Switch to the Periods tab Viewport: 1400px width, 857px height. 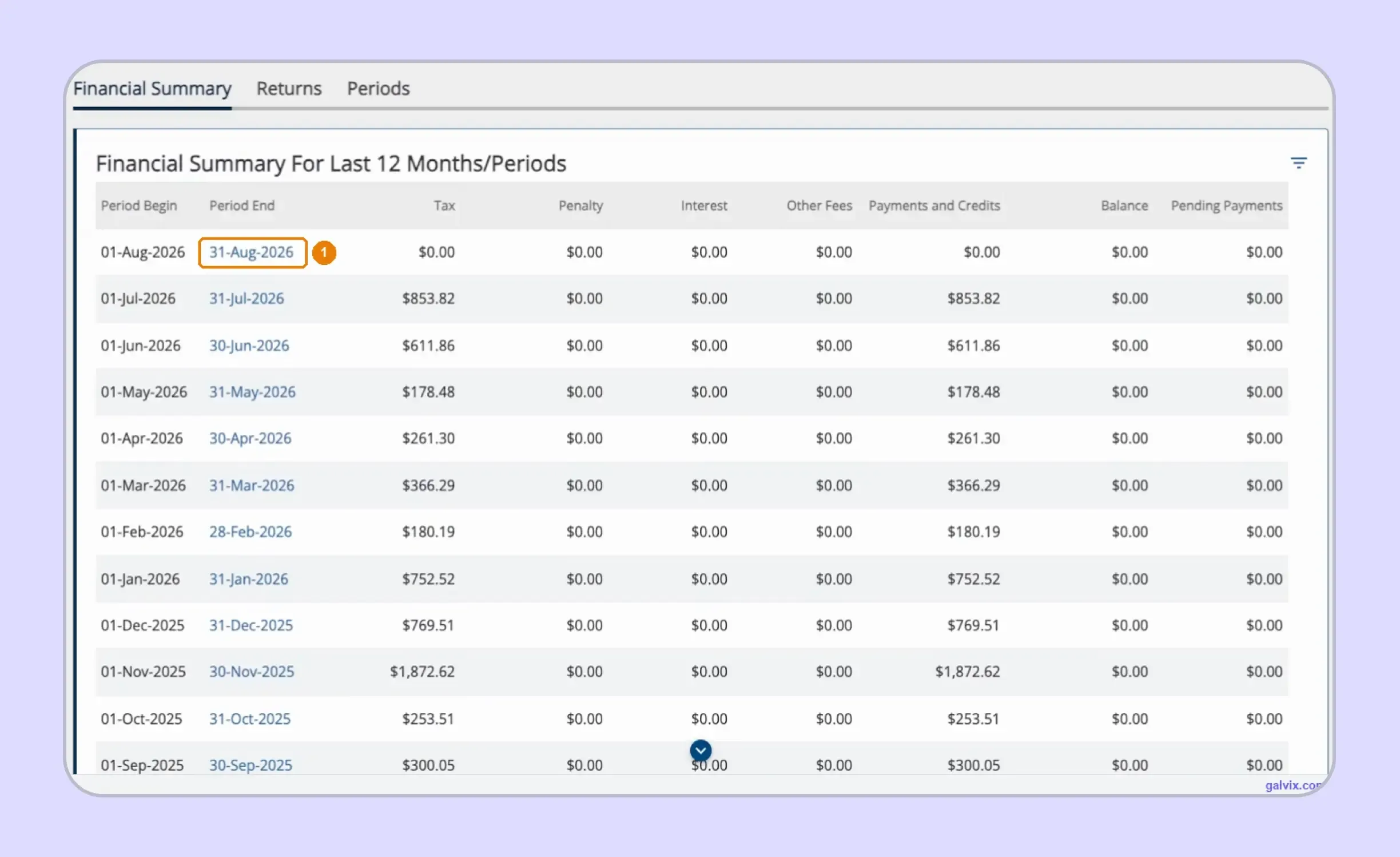(x=378, y=89)
